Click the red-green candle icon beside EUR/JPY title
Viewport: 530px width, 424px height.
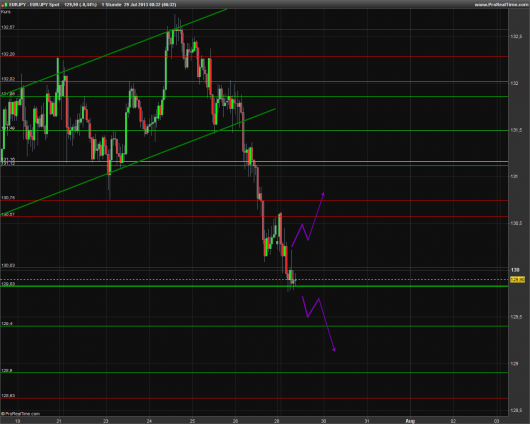4,5
